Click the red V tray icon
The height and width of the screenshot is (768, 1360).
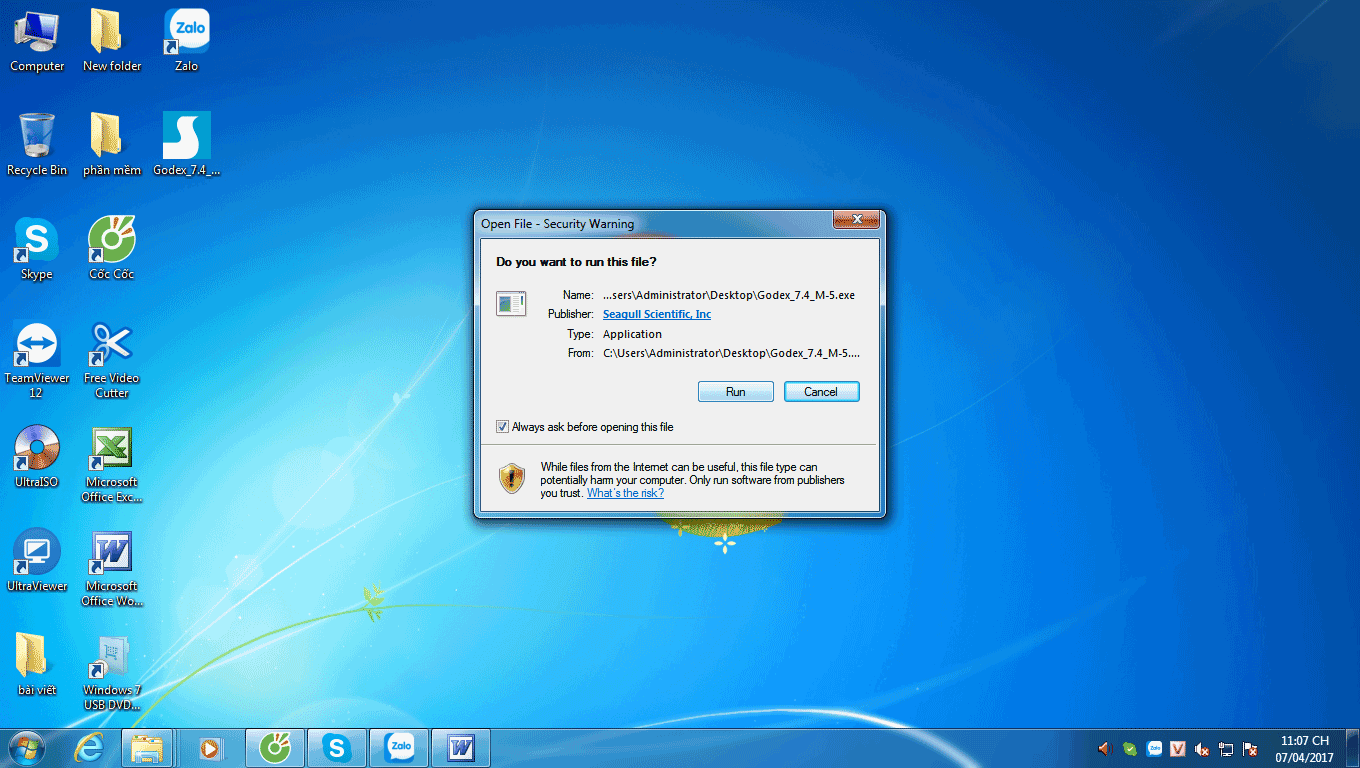[1178, 748]
